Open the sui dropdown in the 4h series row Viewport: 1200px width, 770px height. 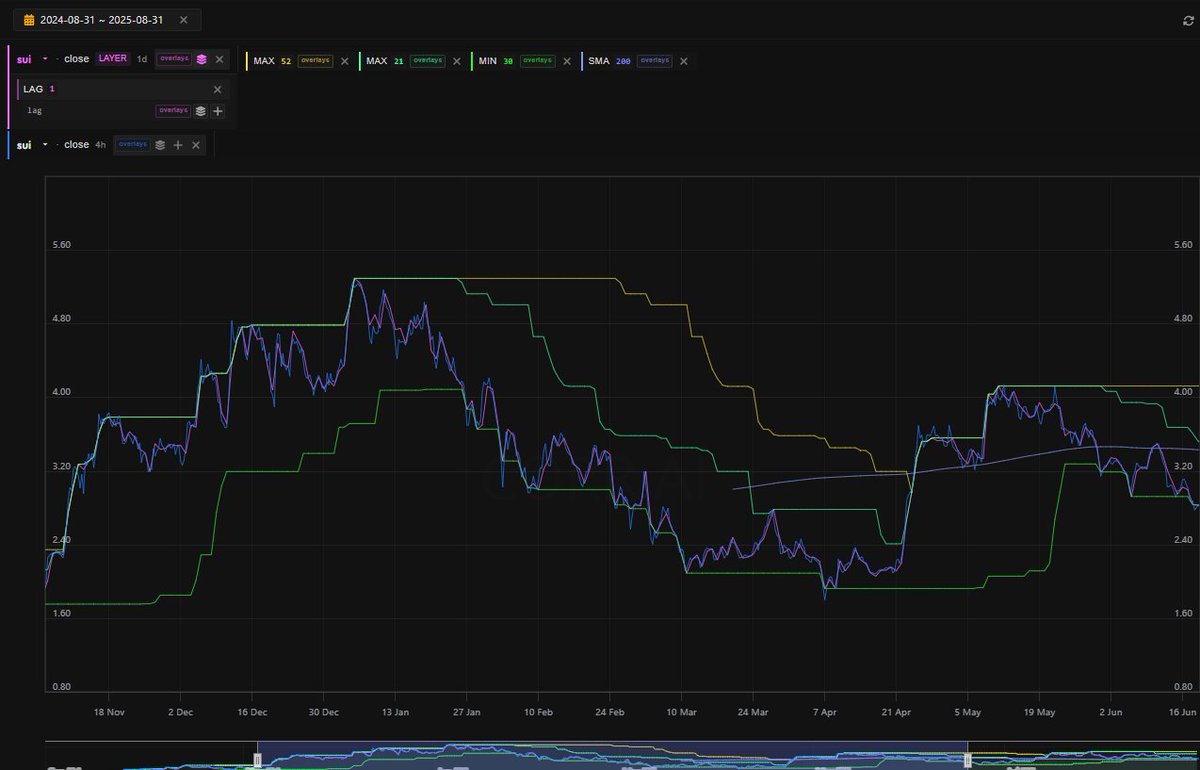pyautogui.click(x=45, y=145)
